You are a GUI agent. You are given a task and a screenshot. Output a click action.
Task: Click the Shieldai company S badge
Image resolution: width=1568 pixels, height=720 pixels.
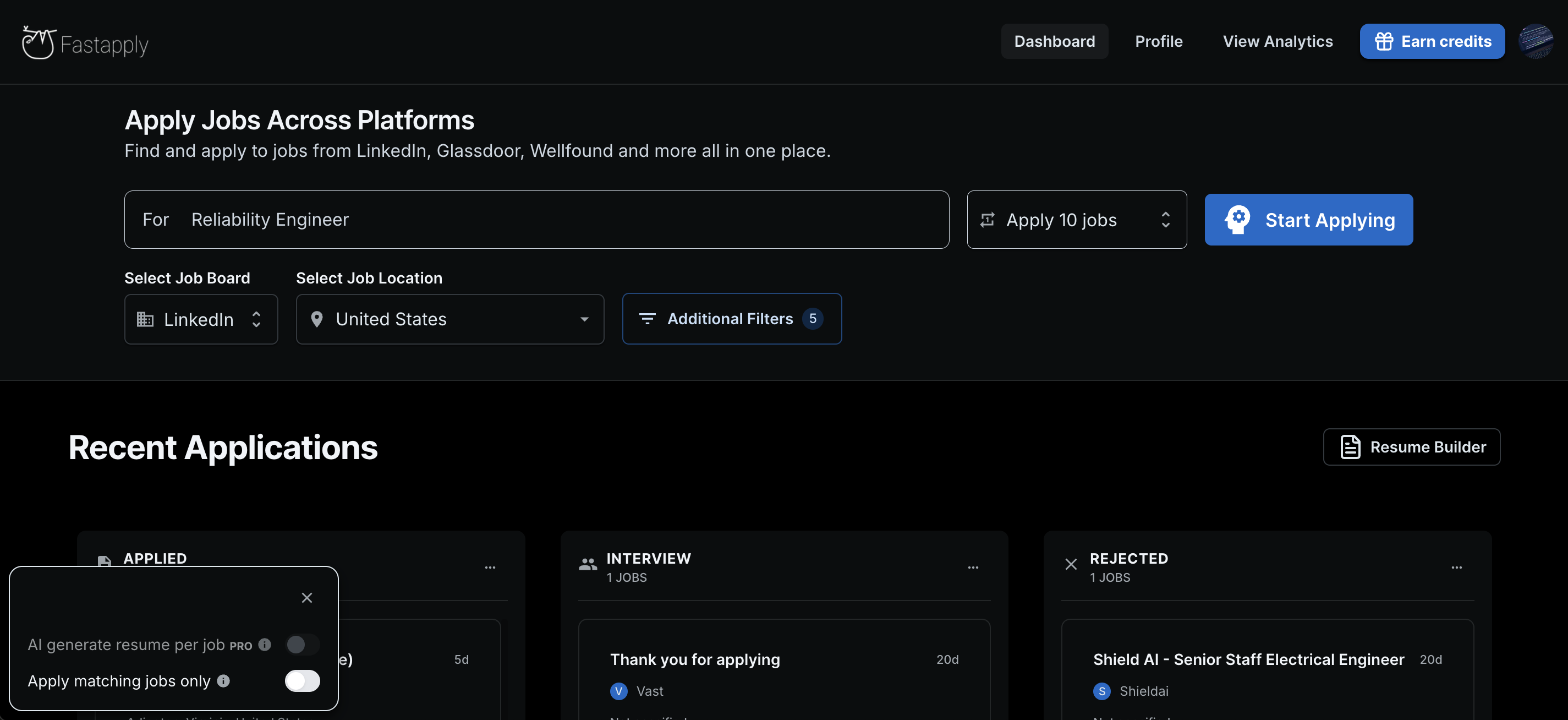[1101, 691]
